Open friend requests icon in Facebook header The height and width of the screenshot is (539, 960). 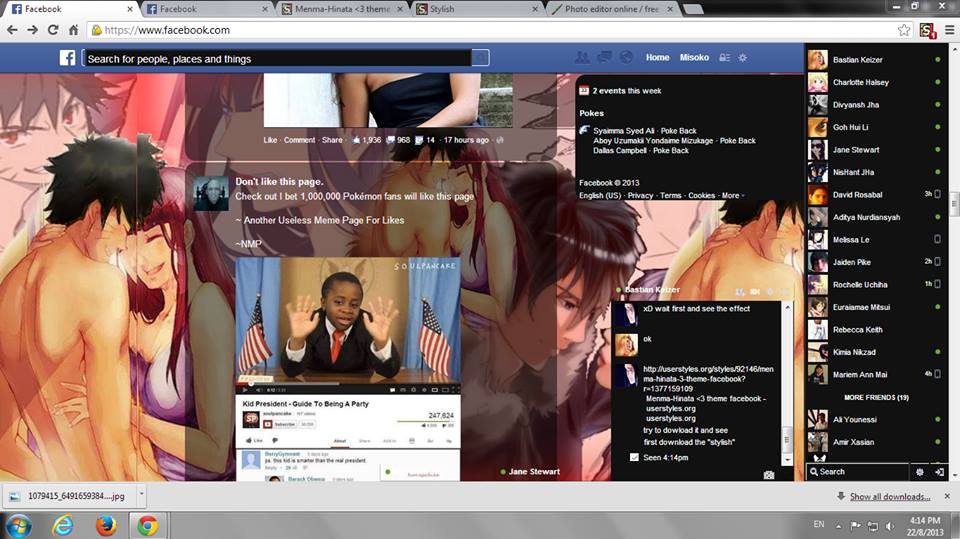tap(582, 58)
